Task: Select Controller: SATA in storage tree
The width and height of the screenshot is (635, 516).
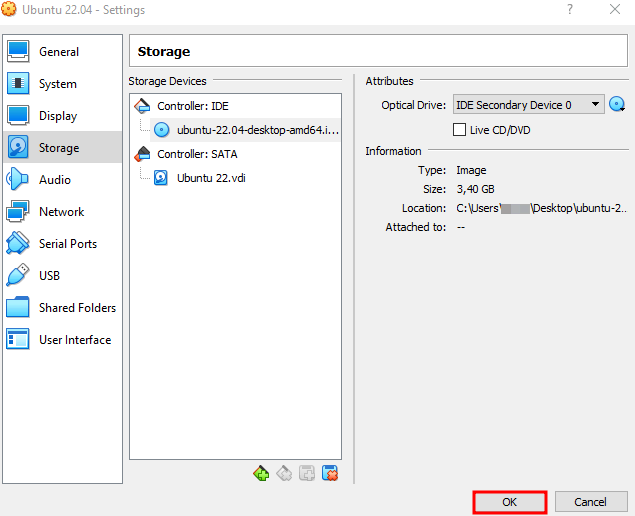Action: tap(197, 154)
